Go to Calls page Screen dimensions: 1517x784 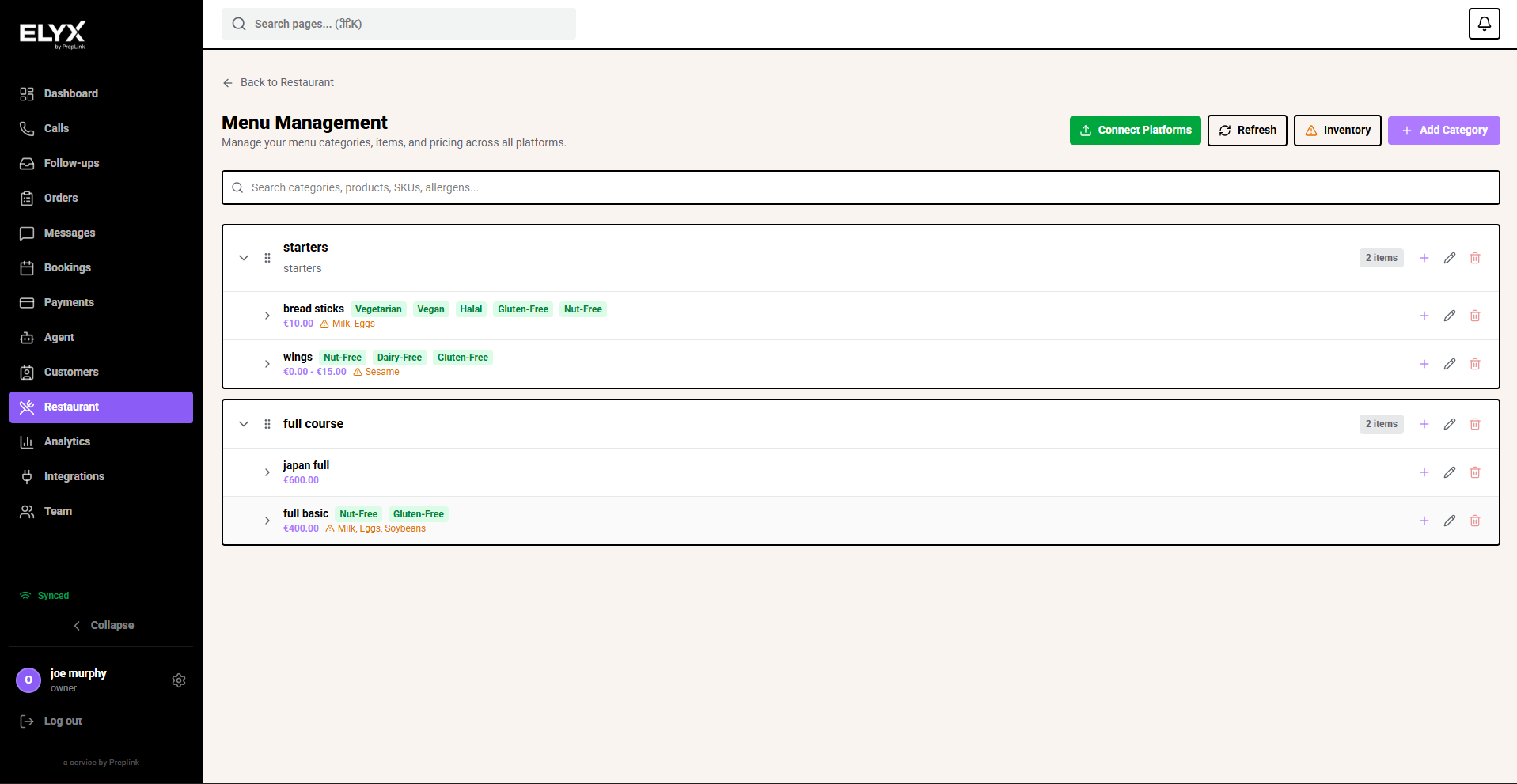pos(101,128)
